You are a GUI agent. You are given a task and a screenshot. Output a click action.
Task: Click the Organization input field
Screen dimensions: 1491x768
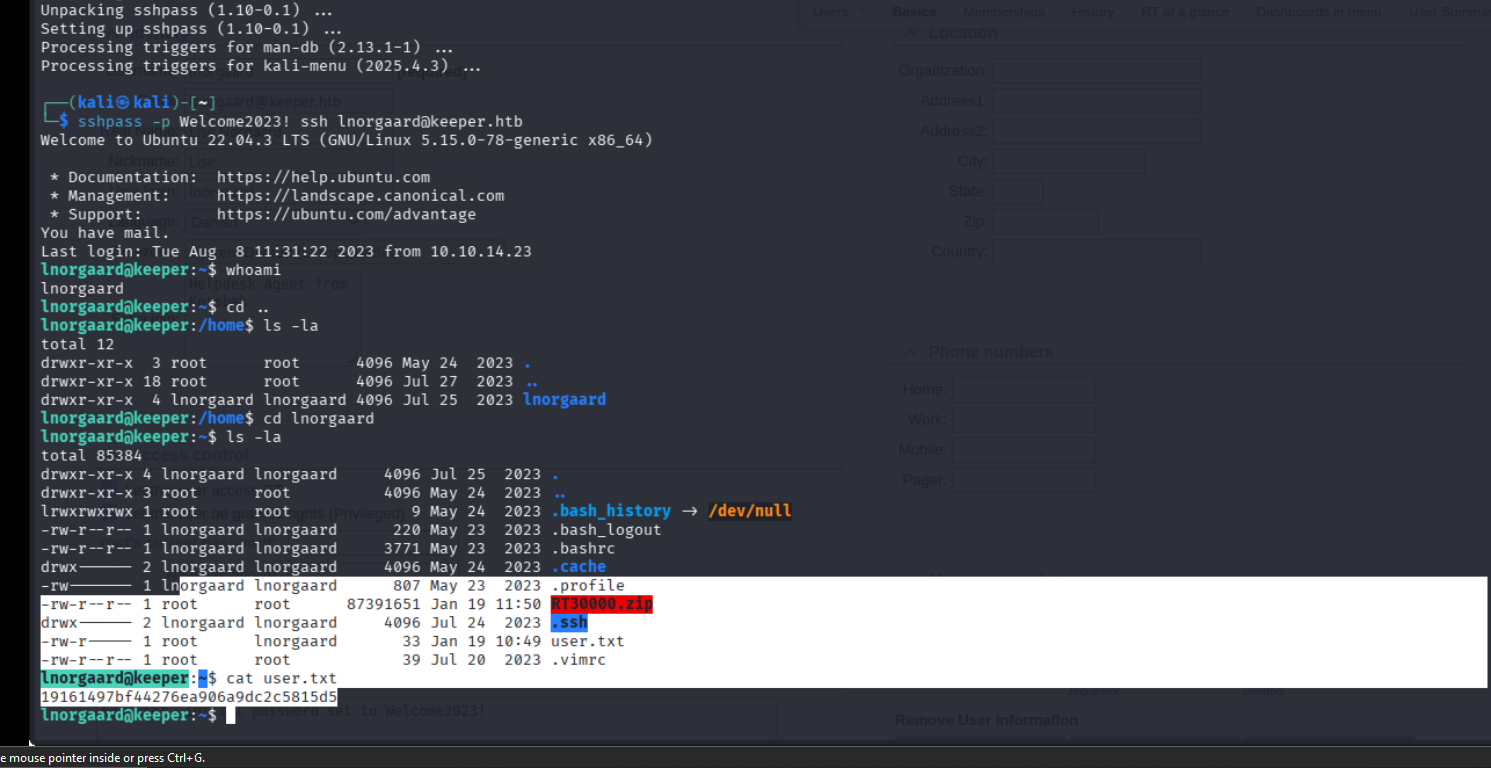pyautogui.click(x=1096, y=71)
